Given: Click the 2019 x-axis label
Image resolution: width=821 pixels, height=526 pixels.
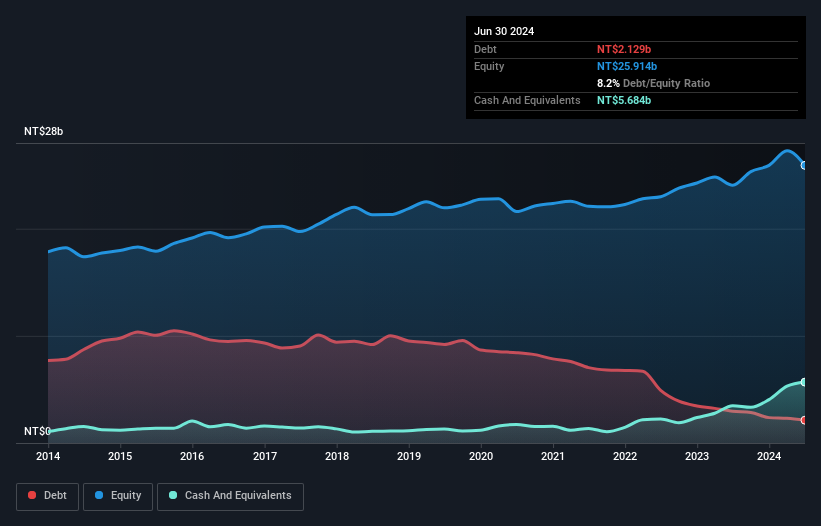Looking at the screenshot, I should click(x=409, y=456).
